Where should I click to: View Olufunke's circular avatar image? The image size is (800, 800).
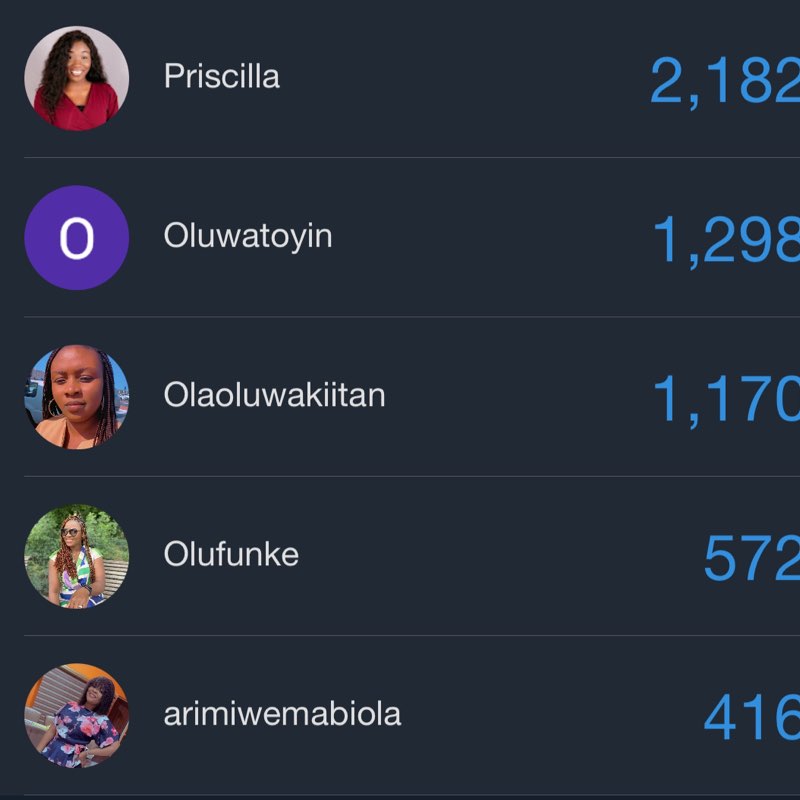76,556
